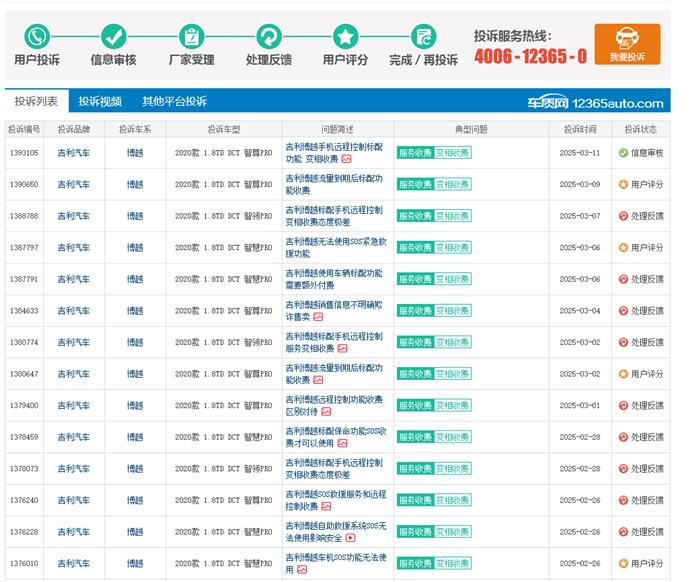Click the 信息审核 checkmark step icon
The image size is (700, 582).
coord(113,37)
